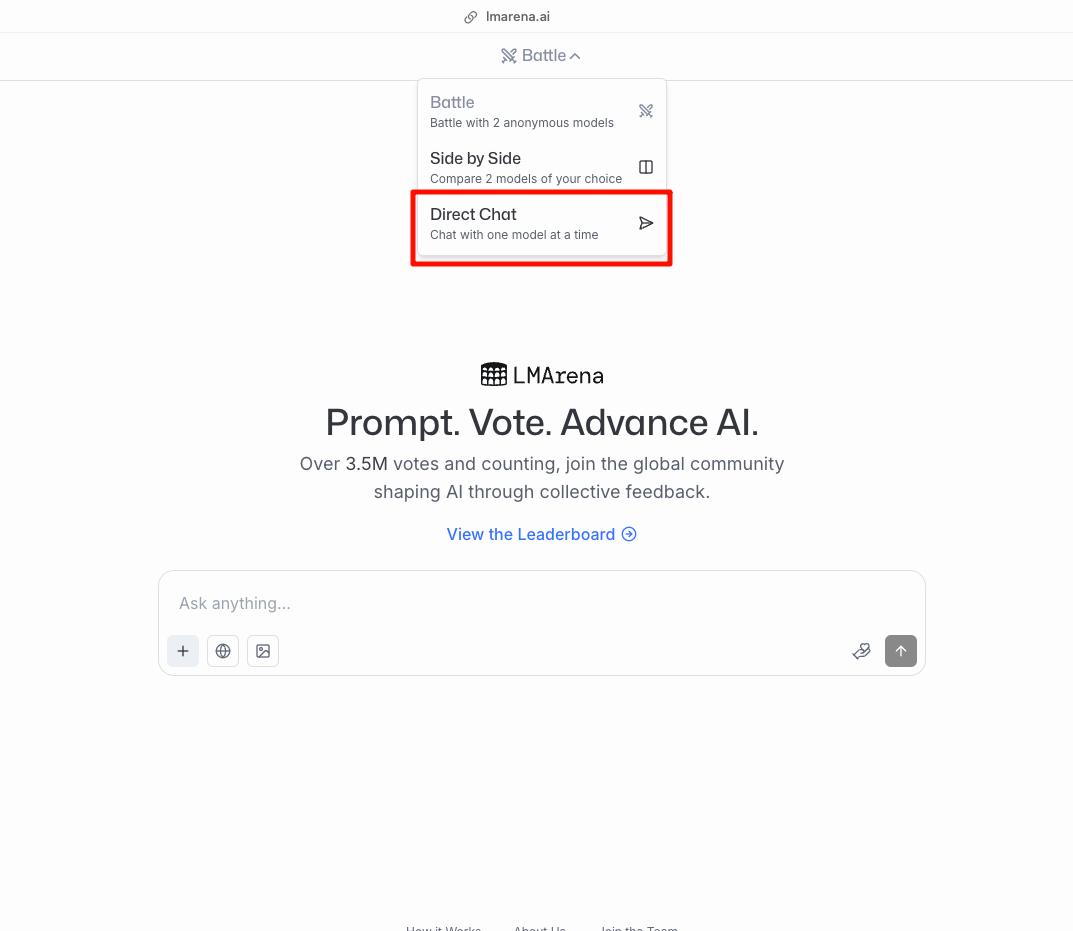Click the link icon beside lmarena.ai

click(x=470, y=17)
